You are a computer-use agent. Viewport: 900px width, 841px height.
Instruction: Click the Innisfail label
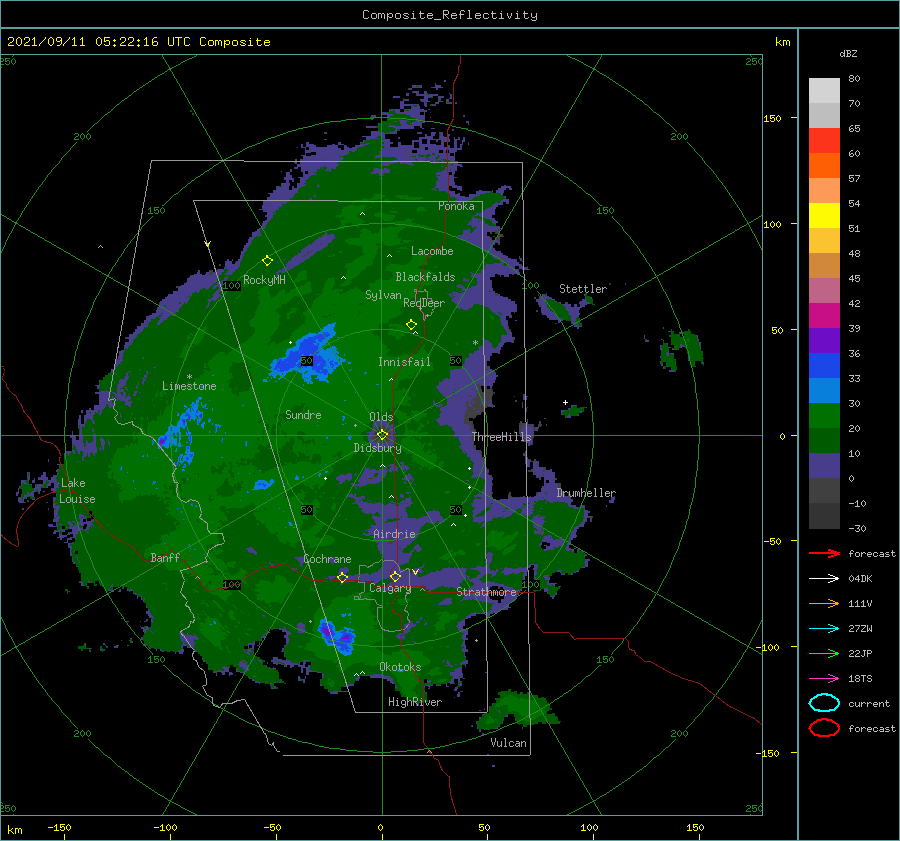pyautogui.click(x=404, y=362)
